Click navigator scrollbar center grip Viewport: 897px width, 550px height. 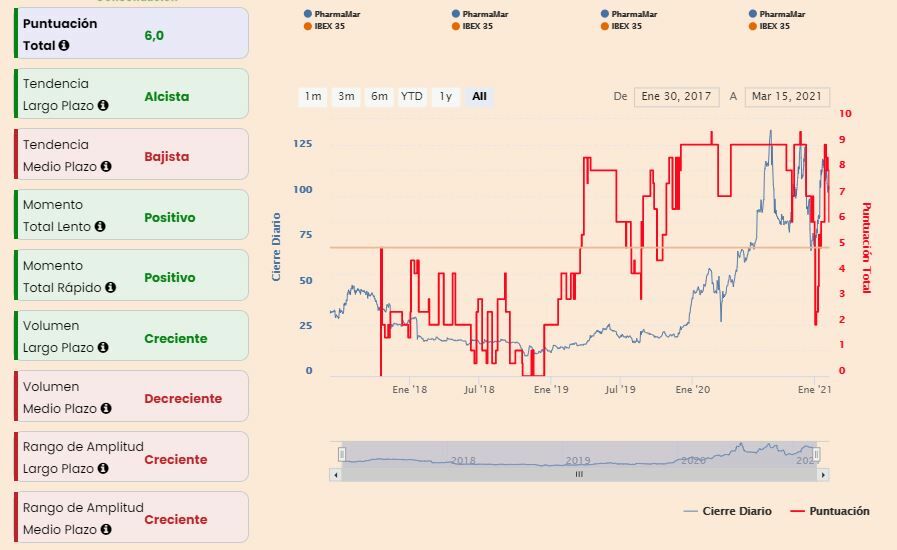[x=579, y=474]
